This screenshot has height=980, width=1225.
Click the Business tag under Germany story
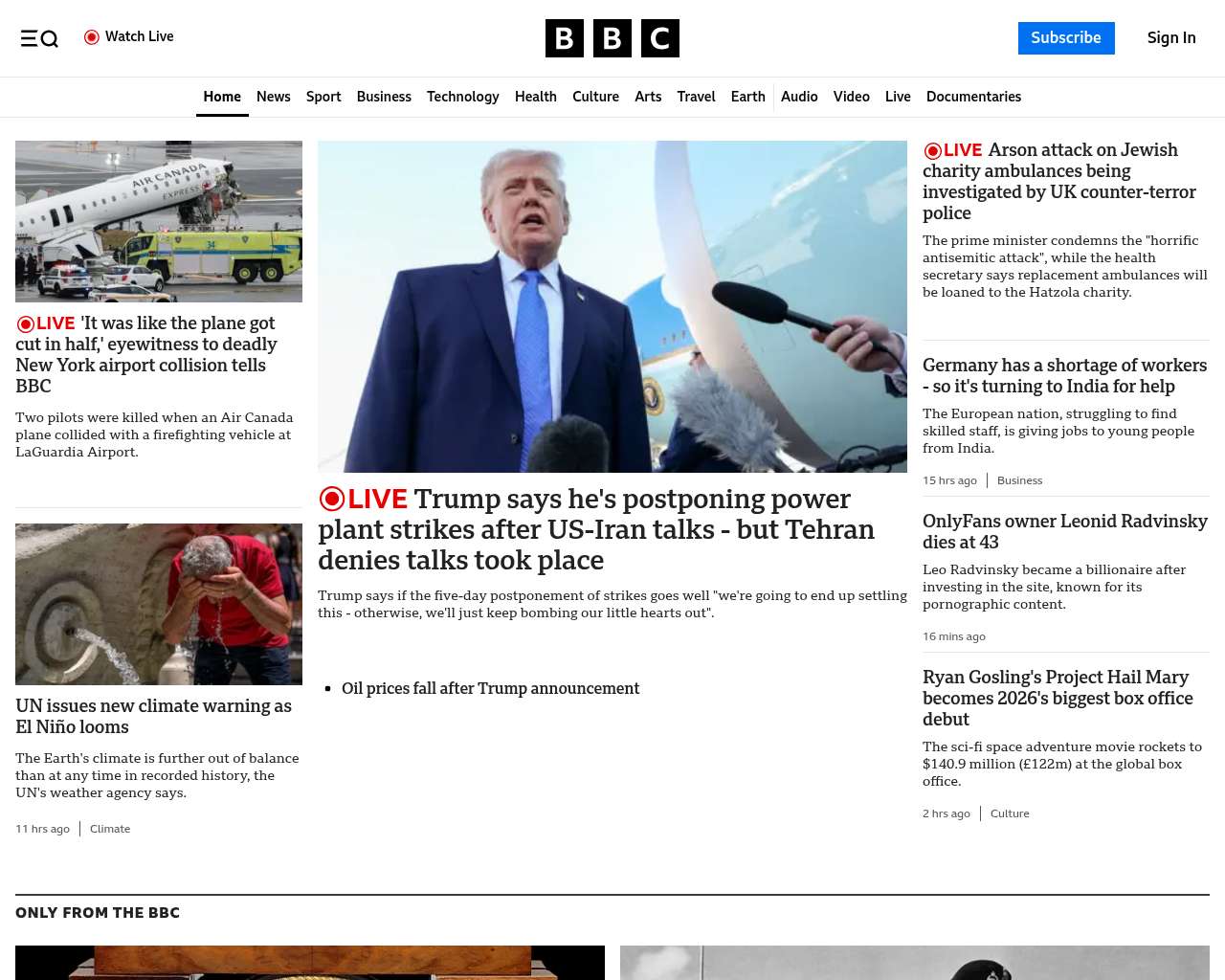(1019, 480)
